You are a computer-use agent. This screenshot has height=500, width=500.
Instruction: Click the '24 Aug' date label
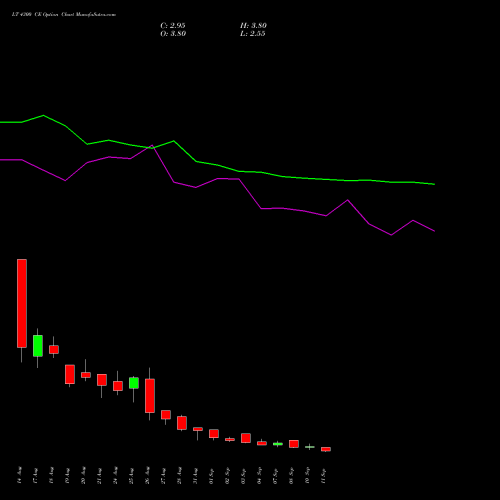tap(115, 475)
